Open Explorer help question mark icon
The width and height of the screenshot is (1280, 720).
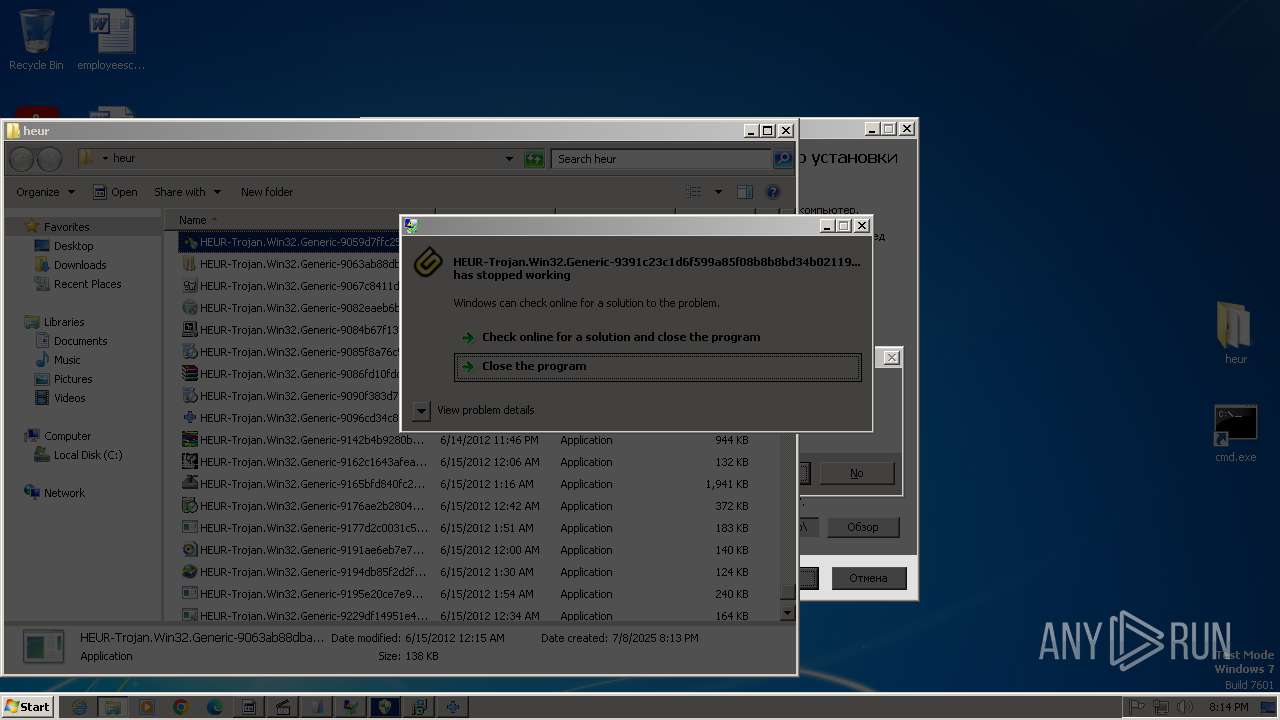coord(772,192)
